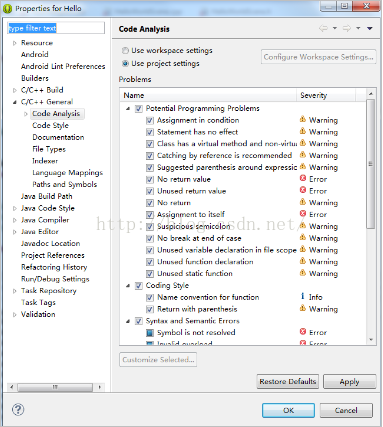383x427 pixels.
Task: Select Use workspace settings radio button
Action: (x=125, y=51)
